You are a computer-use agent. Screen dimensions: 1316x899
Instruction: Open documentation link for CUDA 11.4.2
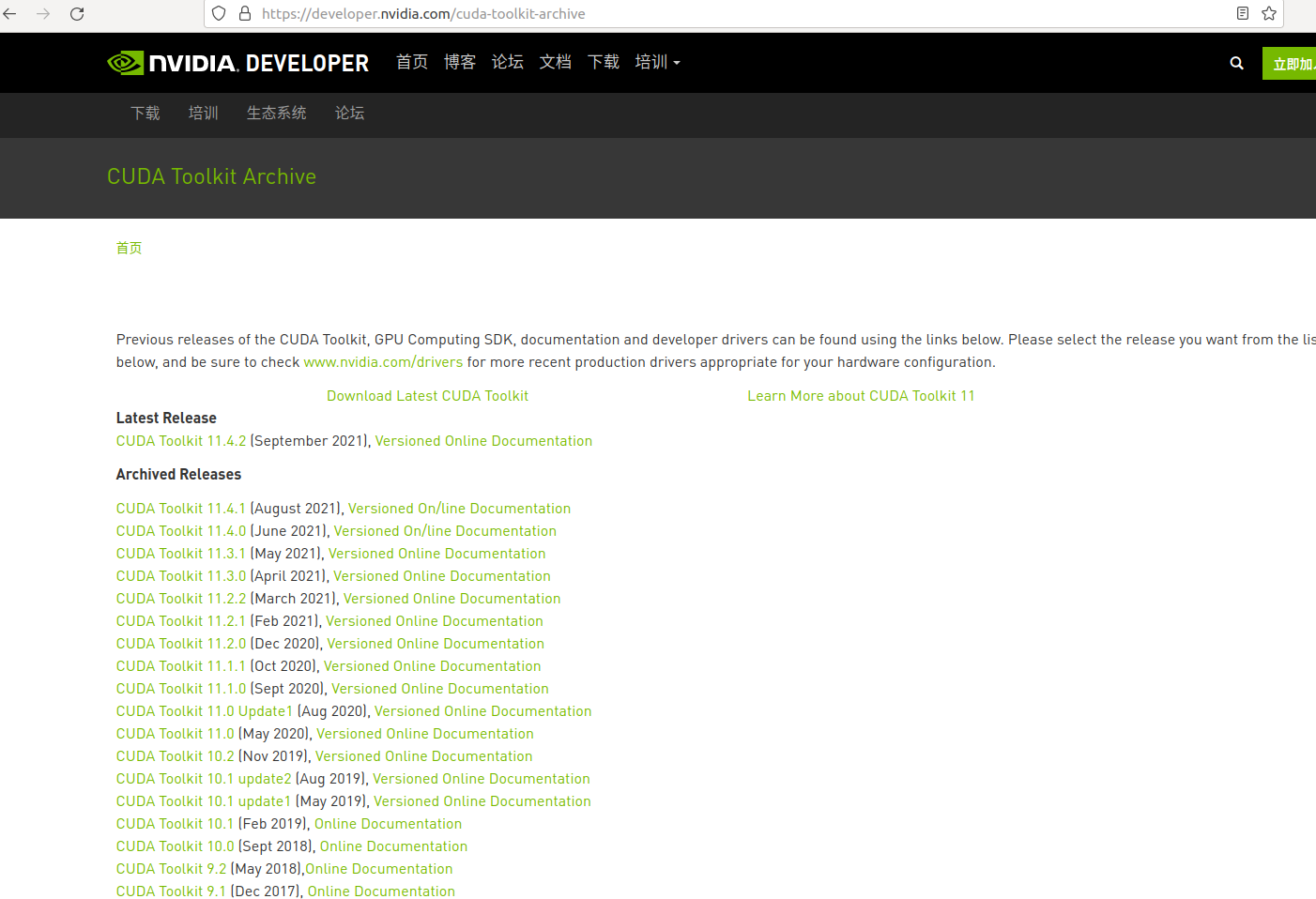(483, 441)
